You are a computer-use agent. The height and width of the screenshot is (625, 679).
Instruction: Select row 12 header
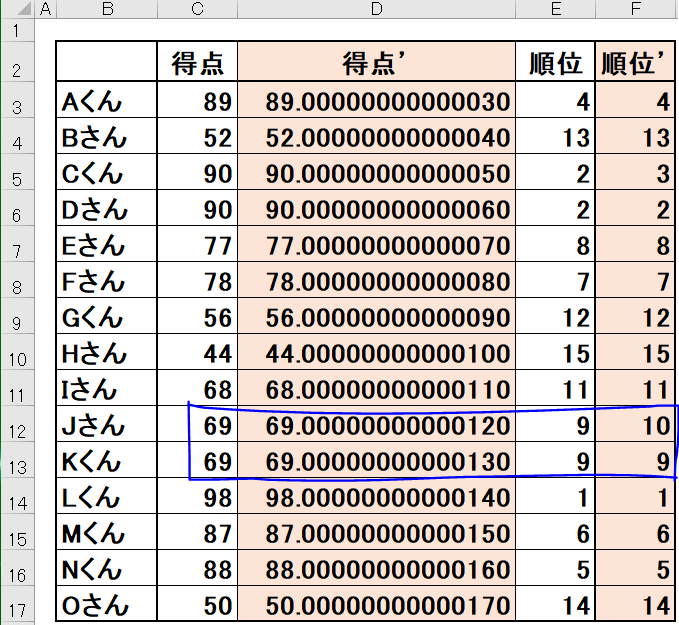[x=17, y=424]
